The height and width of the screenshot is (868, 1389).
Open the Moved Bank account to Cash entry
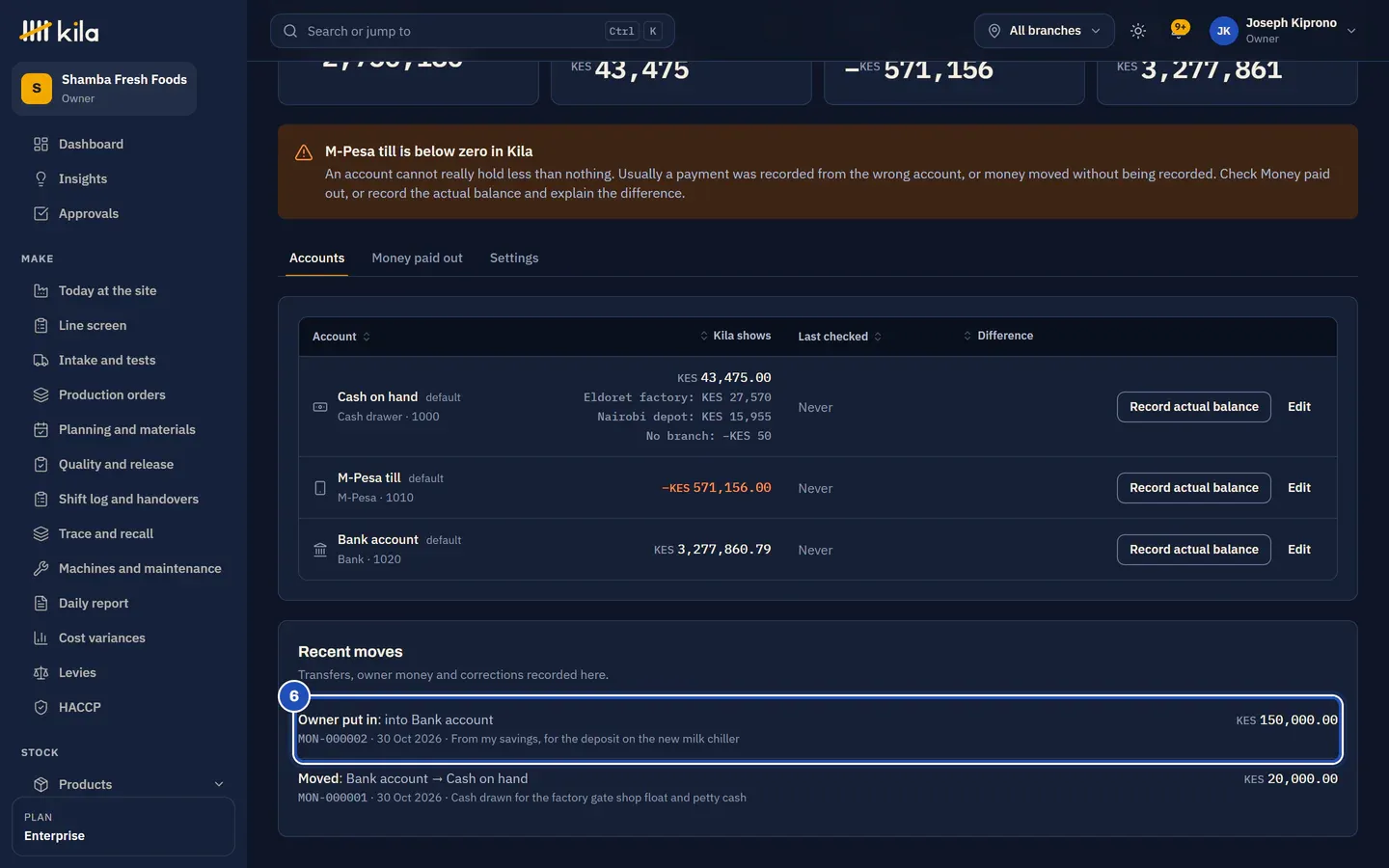[x=818, y=788]
